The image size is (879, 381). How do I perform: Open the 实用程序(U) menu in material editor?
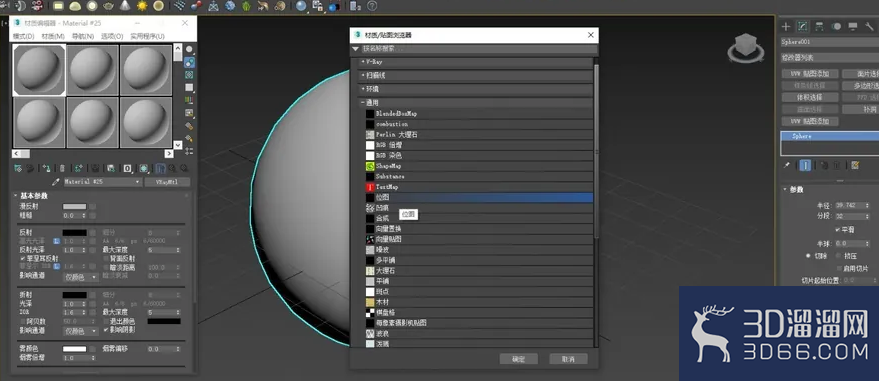pos(147,36)
